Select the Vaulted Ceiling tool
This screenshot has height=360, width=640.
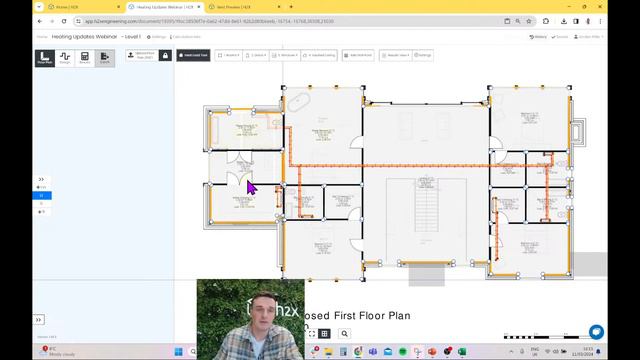pos(319,55)
